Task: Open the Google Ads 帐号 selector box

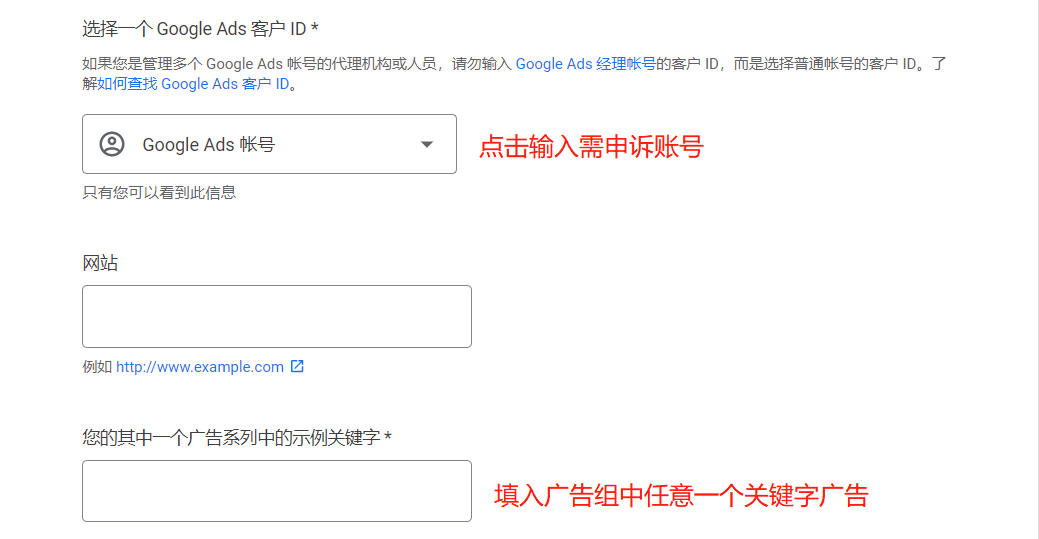Action: tap(268, 144)
